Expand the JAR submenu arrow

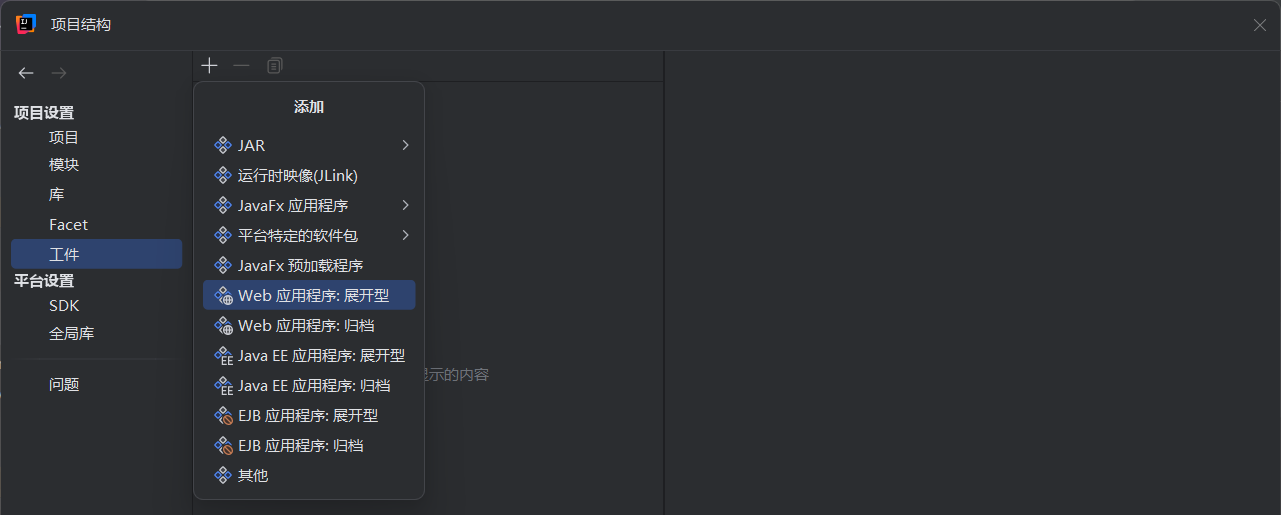[x=405, y=146]
